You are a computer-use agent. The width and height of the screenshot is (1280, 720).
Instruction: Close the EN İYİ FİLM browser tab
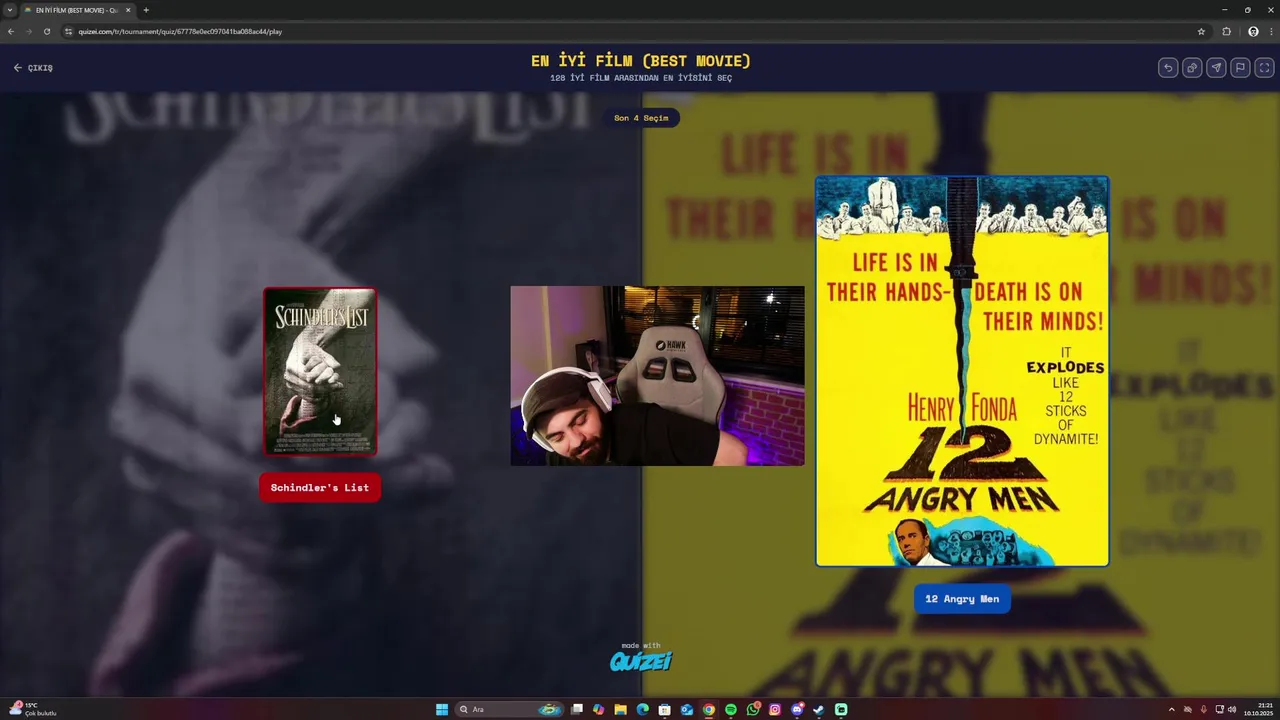(128, 10)
